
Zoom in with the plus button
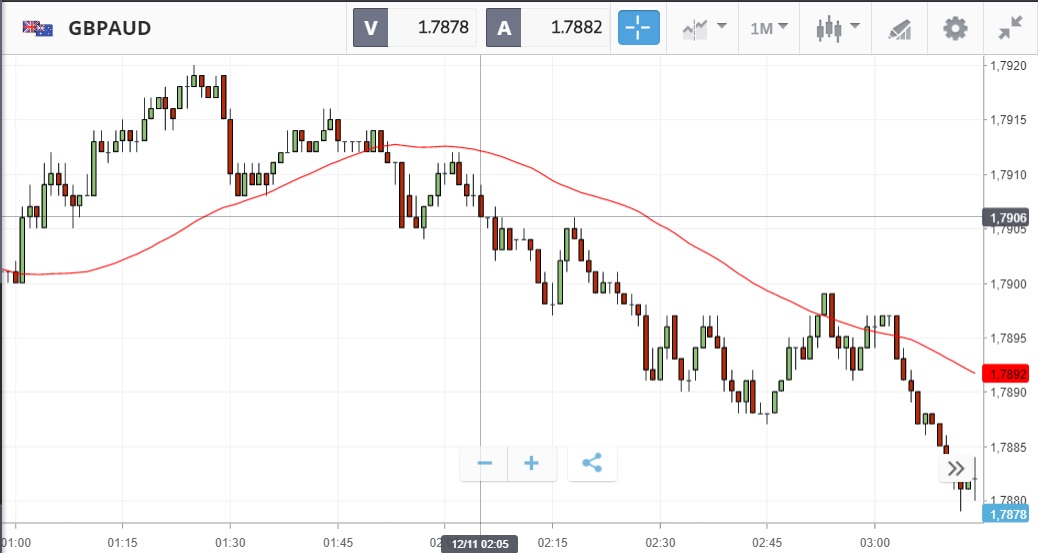pyautogui.click(x=532, y=463)
